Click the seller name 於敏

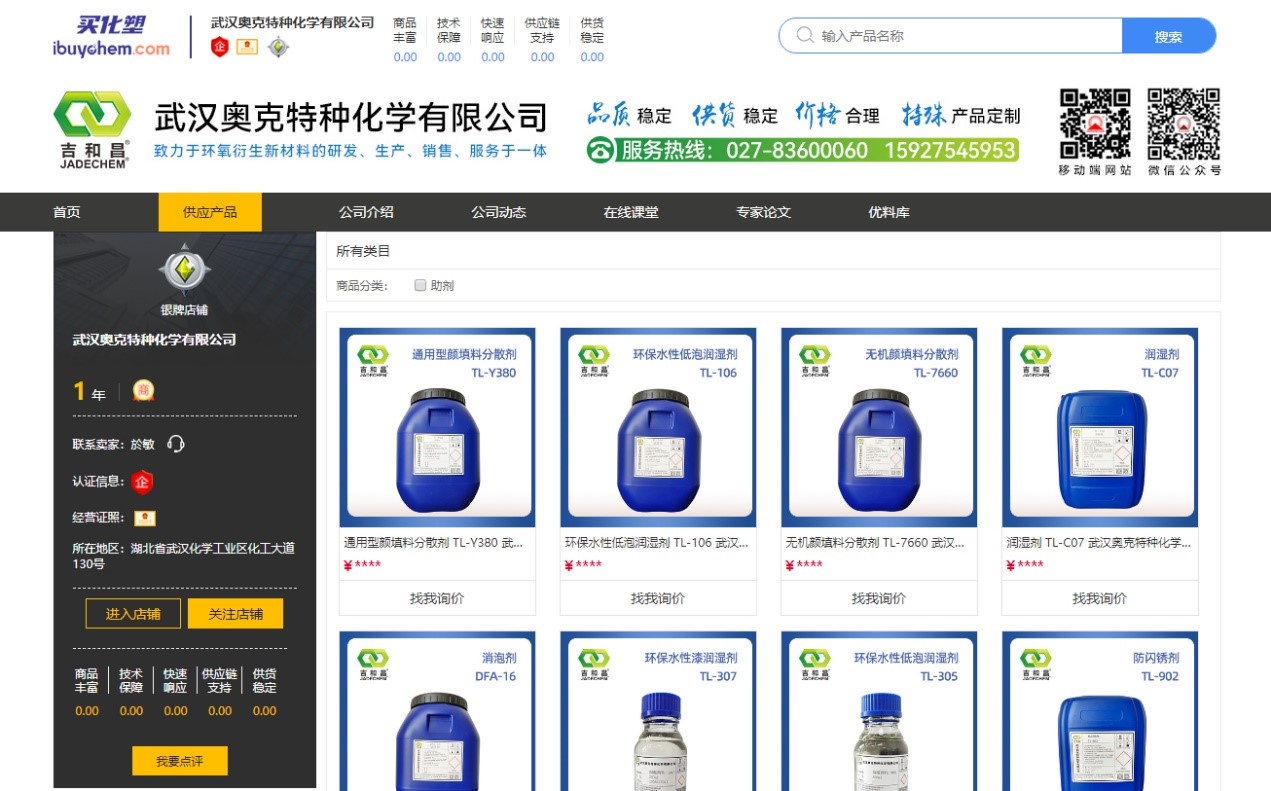coord(142,444)
